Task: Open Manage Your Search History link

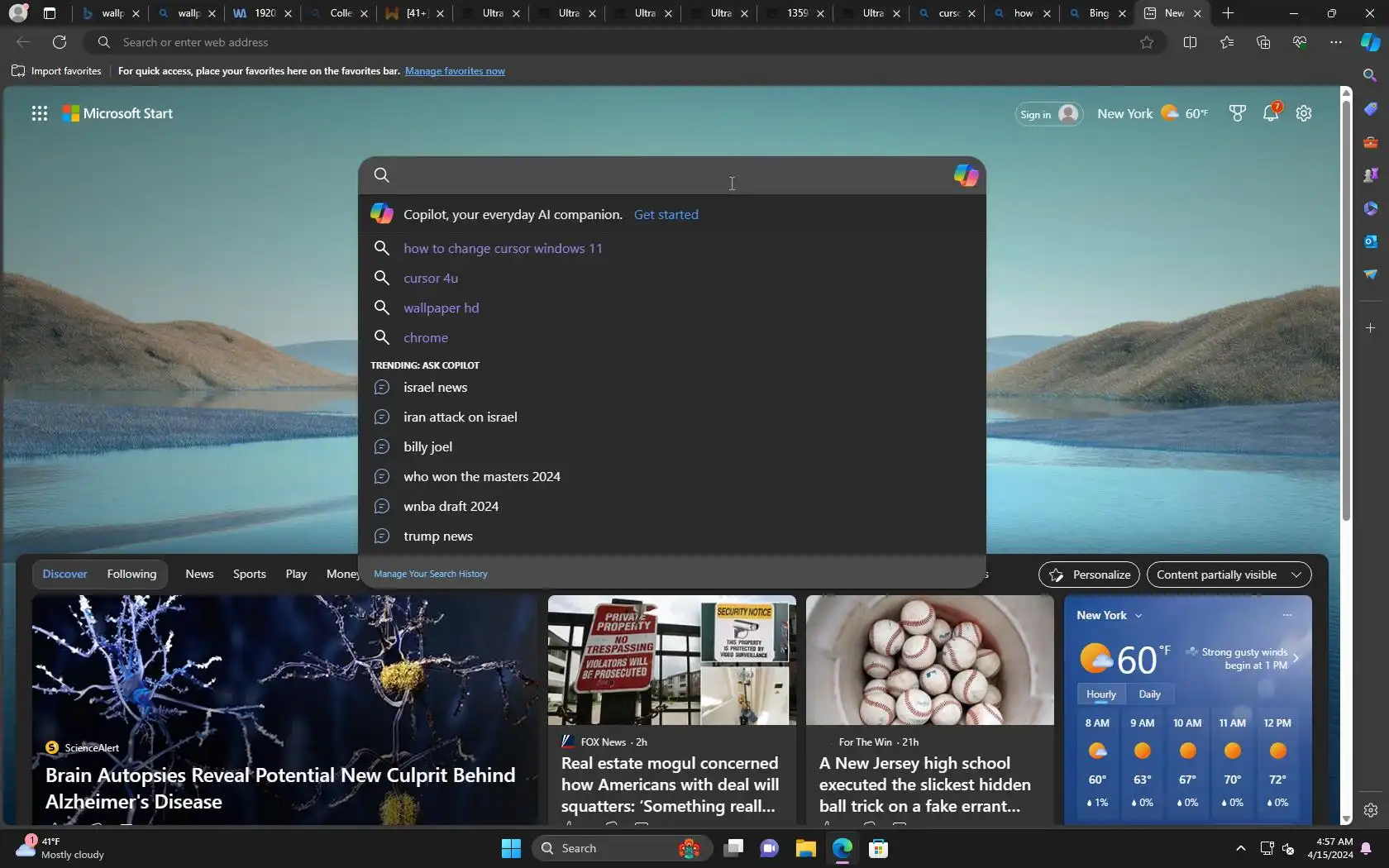Action: click(430, 574)
